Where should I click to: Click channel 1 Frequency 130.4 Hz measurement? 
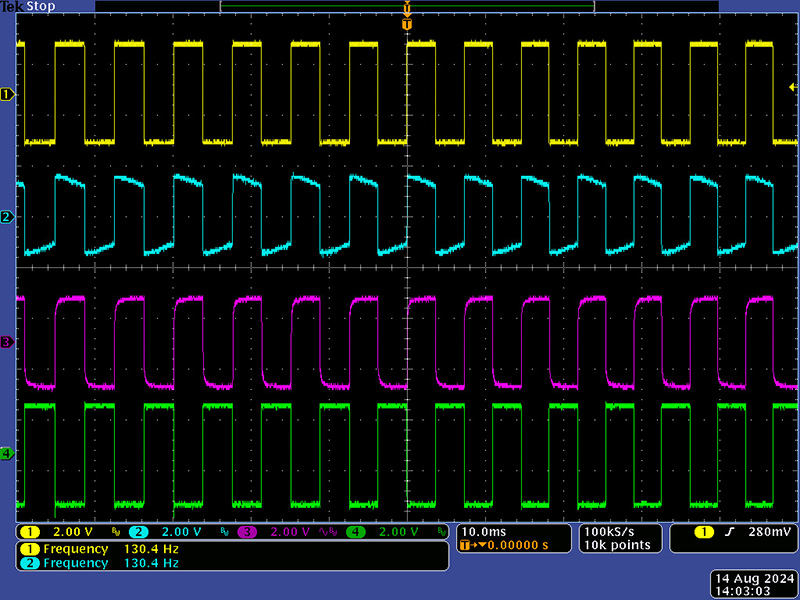99,549
